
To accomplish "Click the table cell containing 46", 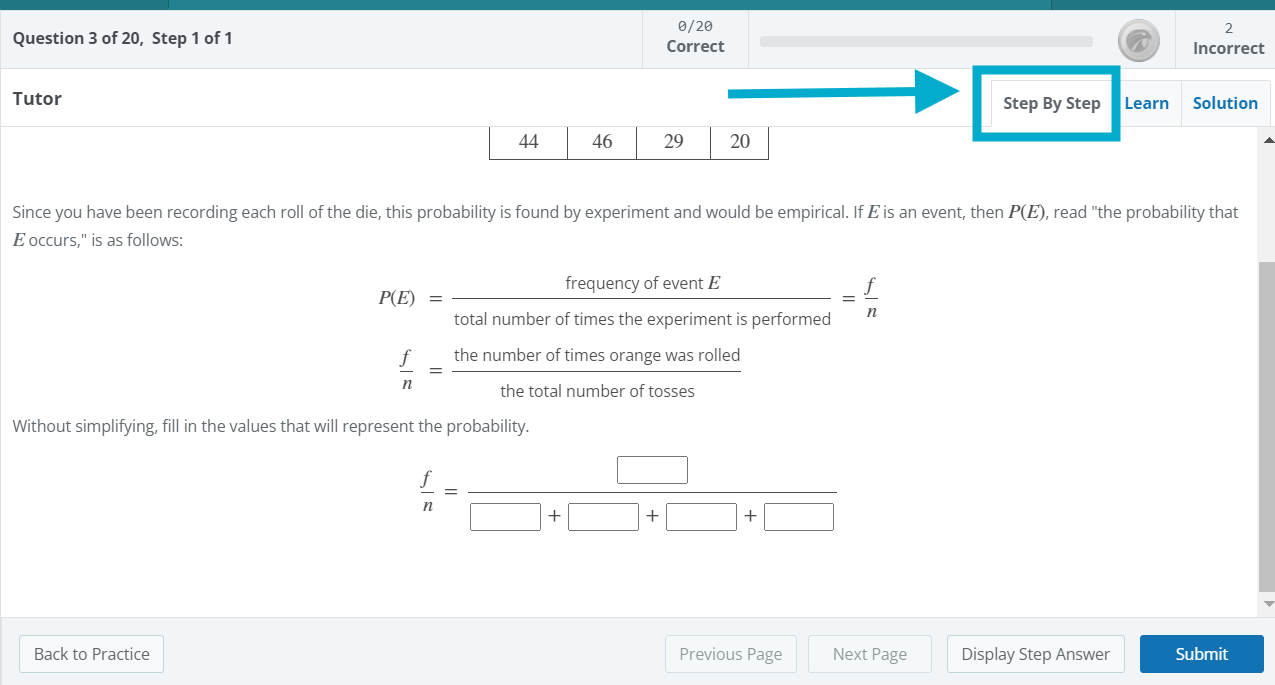I will click(602, 142).
